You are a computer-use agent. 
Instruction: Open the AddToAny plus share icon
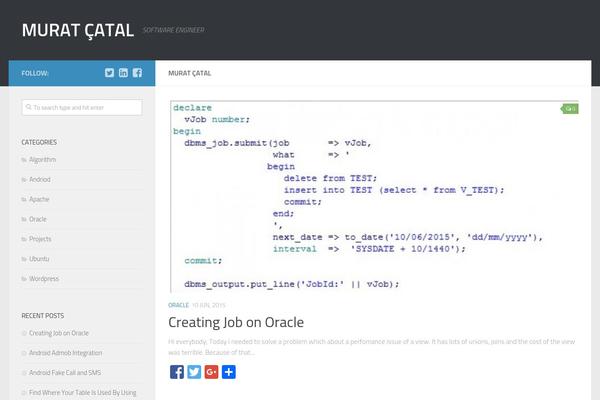(229, 372)
